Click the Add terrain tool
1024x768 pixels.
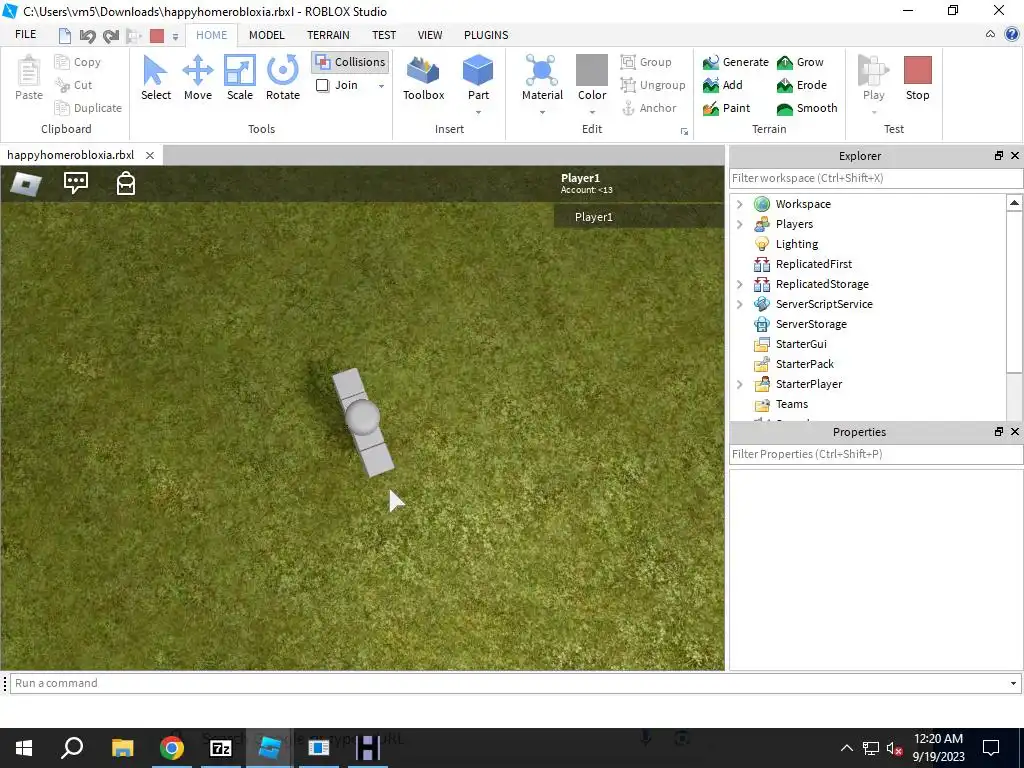723,85
